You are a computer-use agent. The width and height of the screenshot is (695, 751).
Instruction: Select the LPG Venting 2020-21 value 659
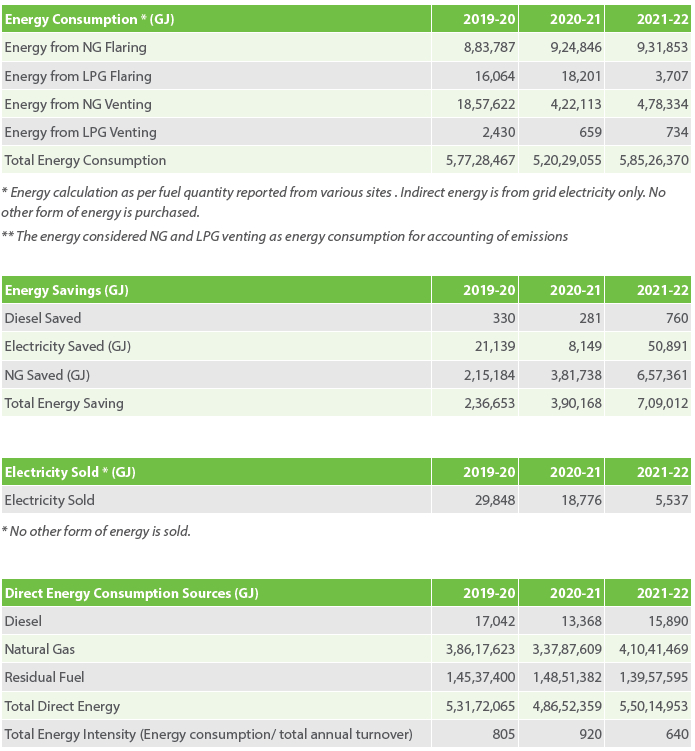coord(590,132)
